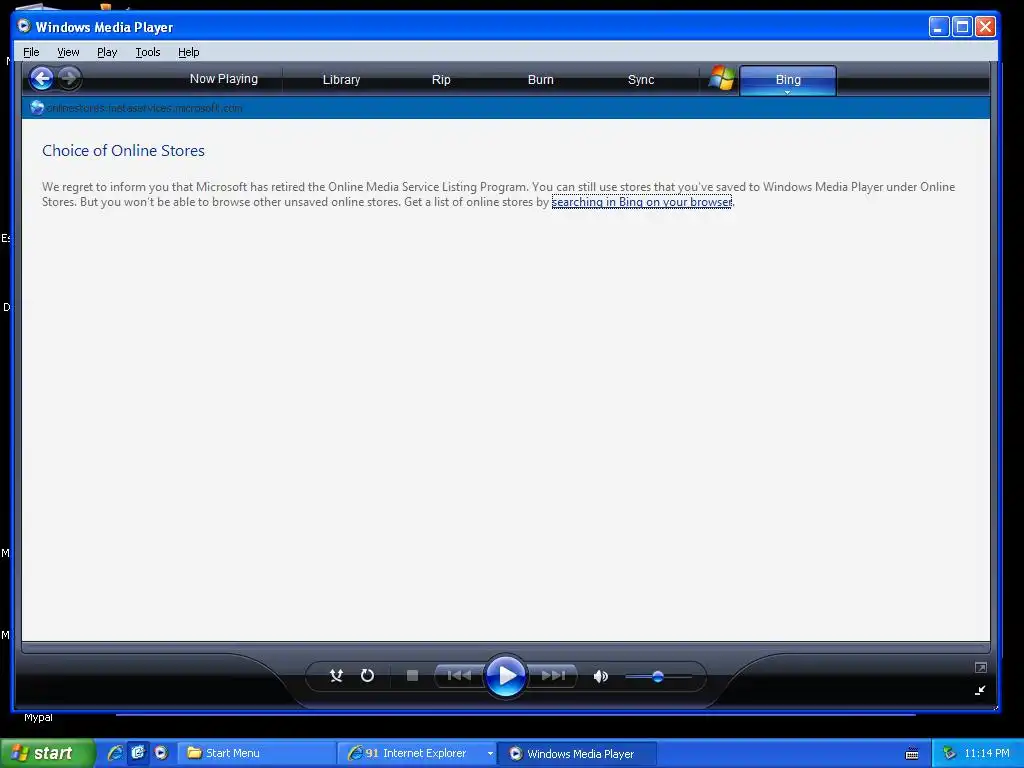This screenshot has width=1024, height=768.
Task: Switch to full screen view icon
Action: point(980,667)
